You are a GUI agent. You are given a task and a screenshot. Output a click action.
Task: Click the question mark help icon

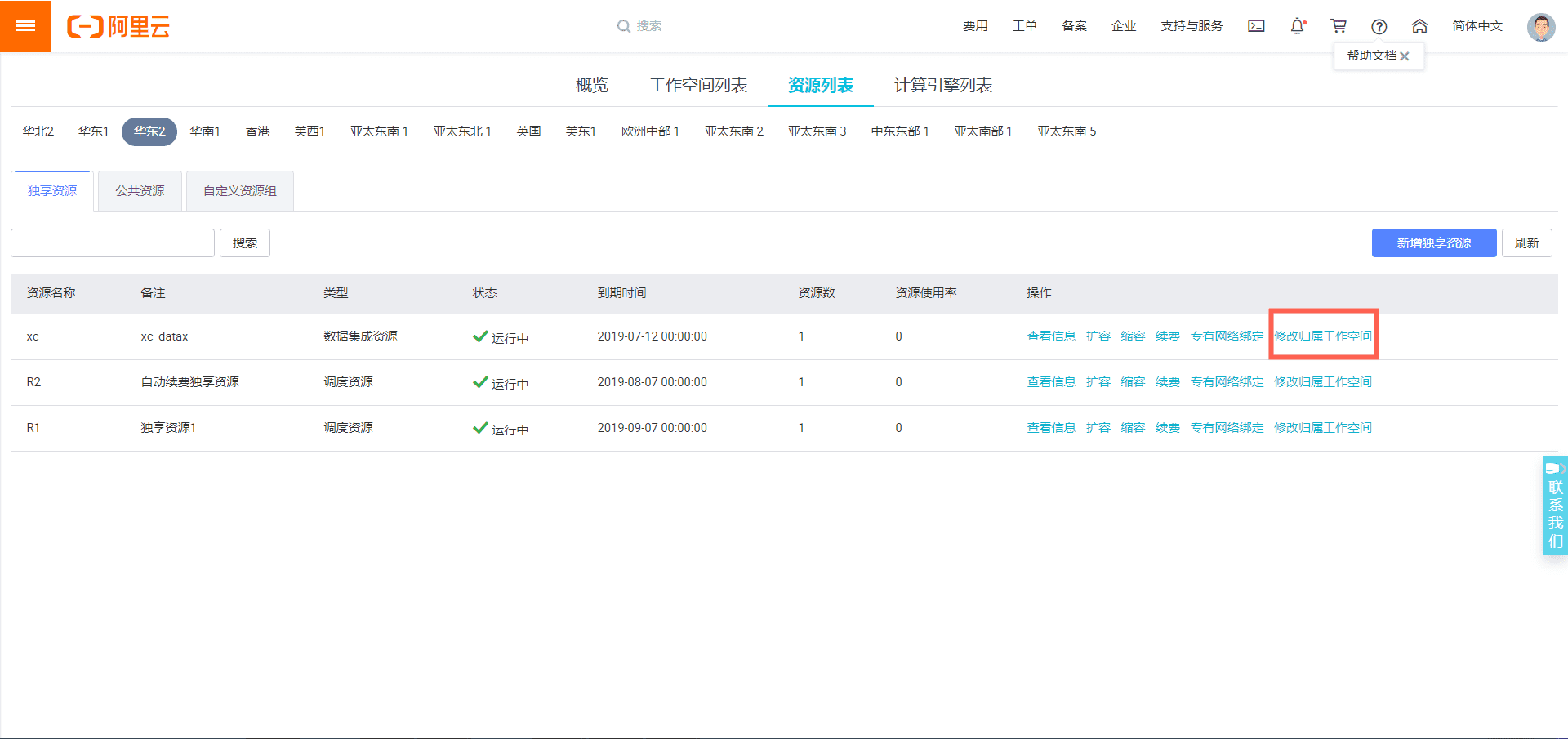point(1379,25)
